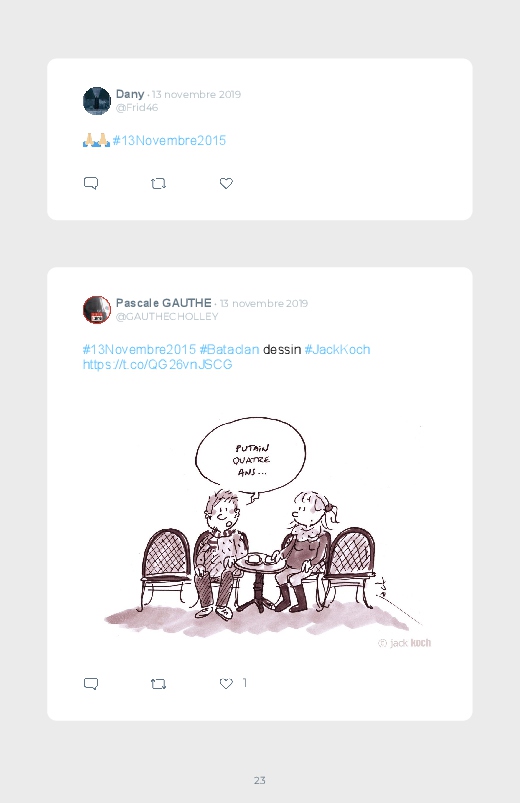Retweet Dany's #13Novembre2015 tweet
The image size is (520, 803).
click(x=158, y=183)
